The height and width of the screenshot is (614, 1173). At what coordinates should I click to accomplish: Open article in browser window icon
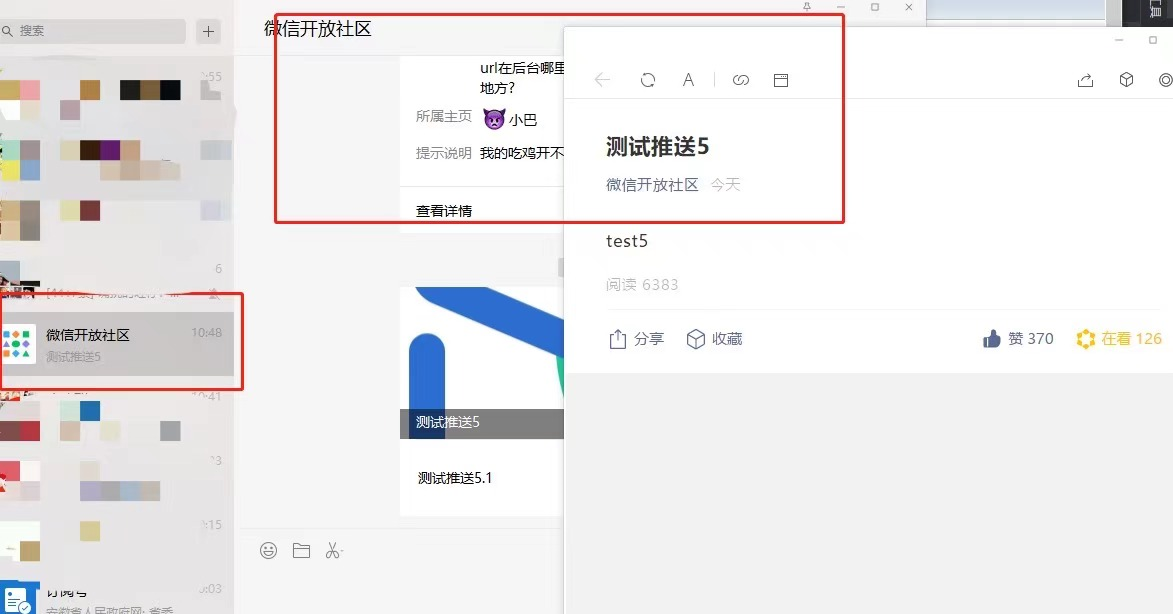780,80
